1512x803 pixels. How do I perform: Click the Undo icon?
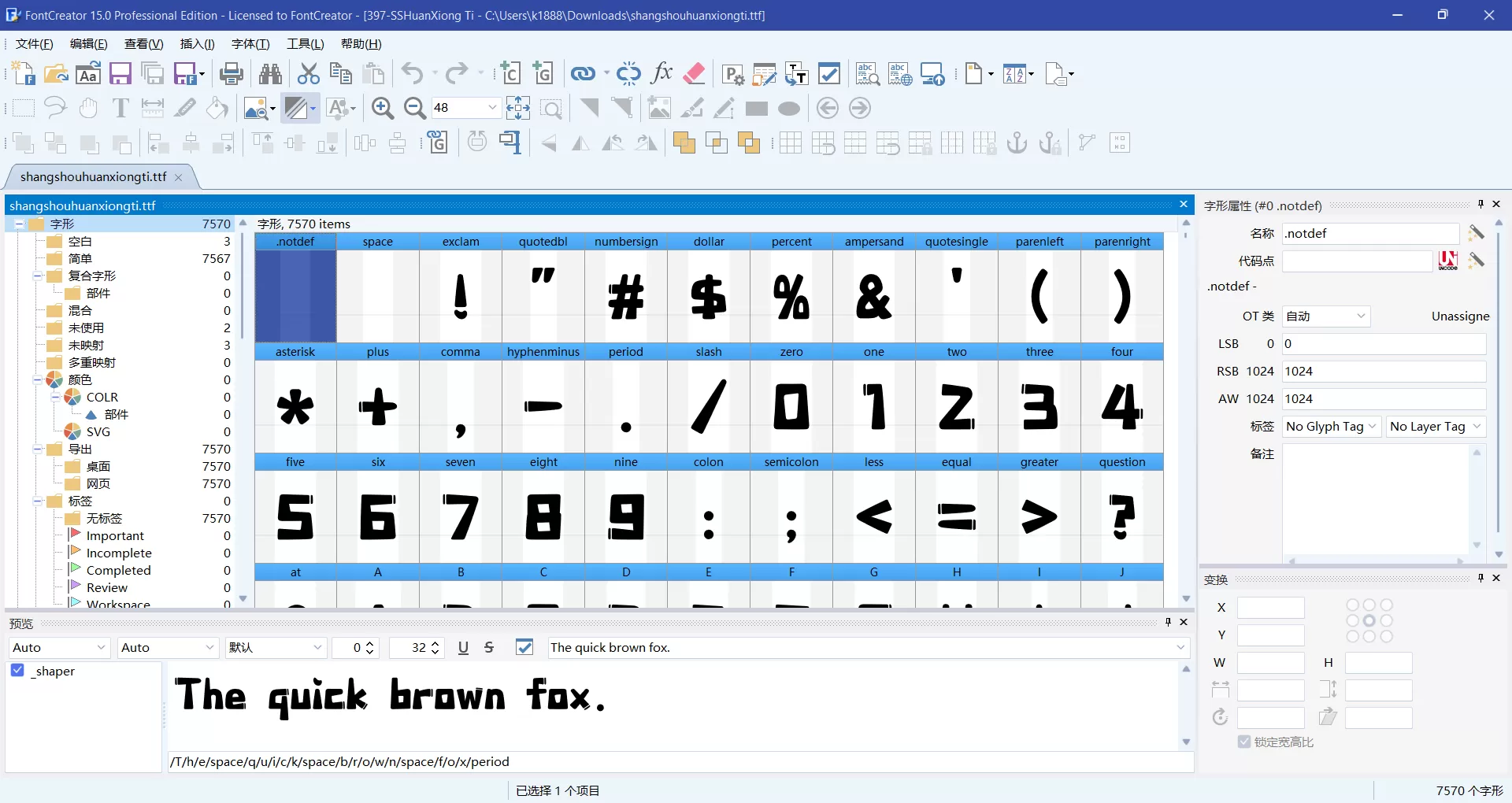413,73
